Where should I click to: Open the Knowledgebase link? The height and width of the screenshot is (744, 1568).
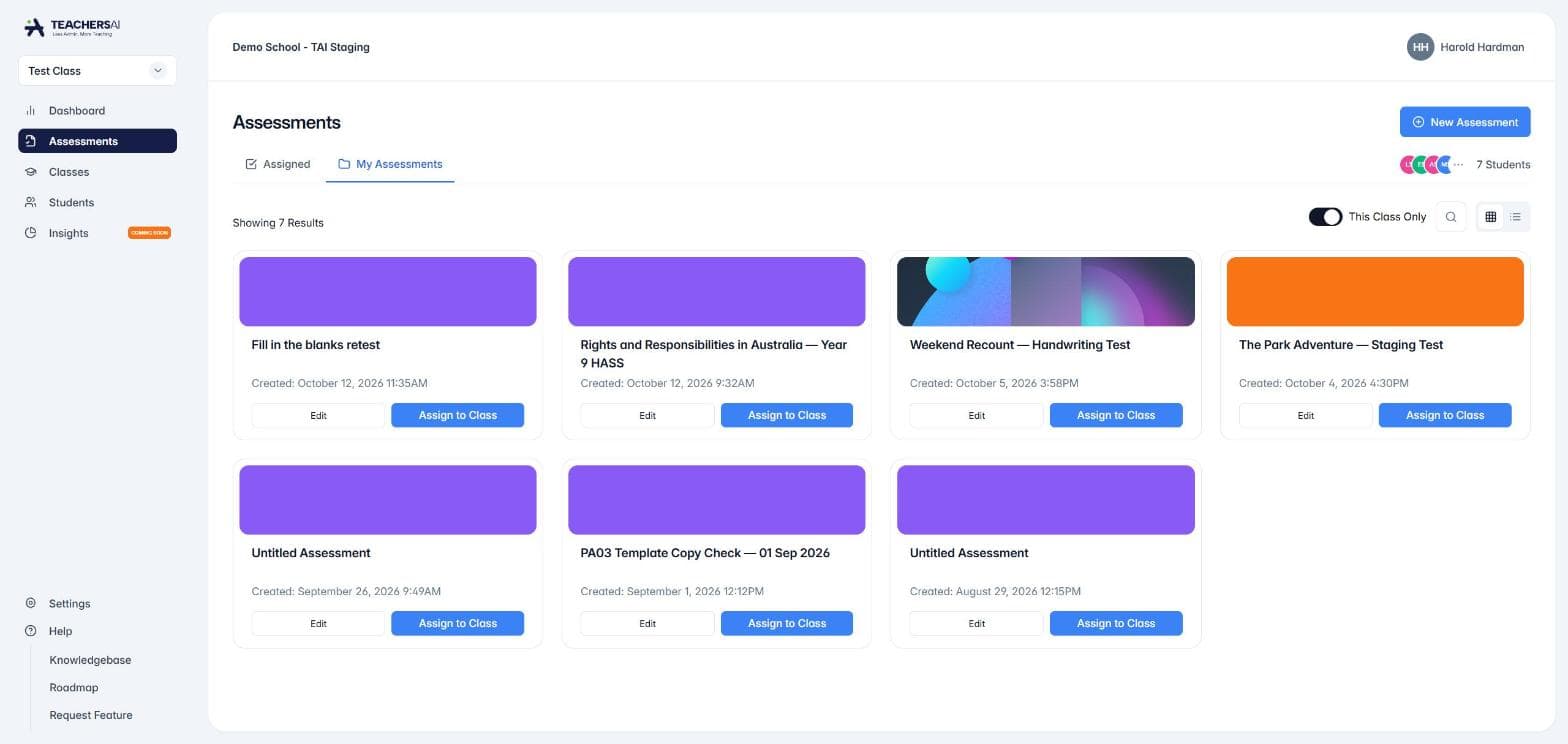coord(90,660)
